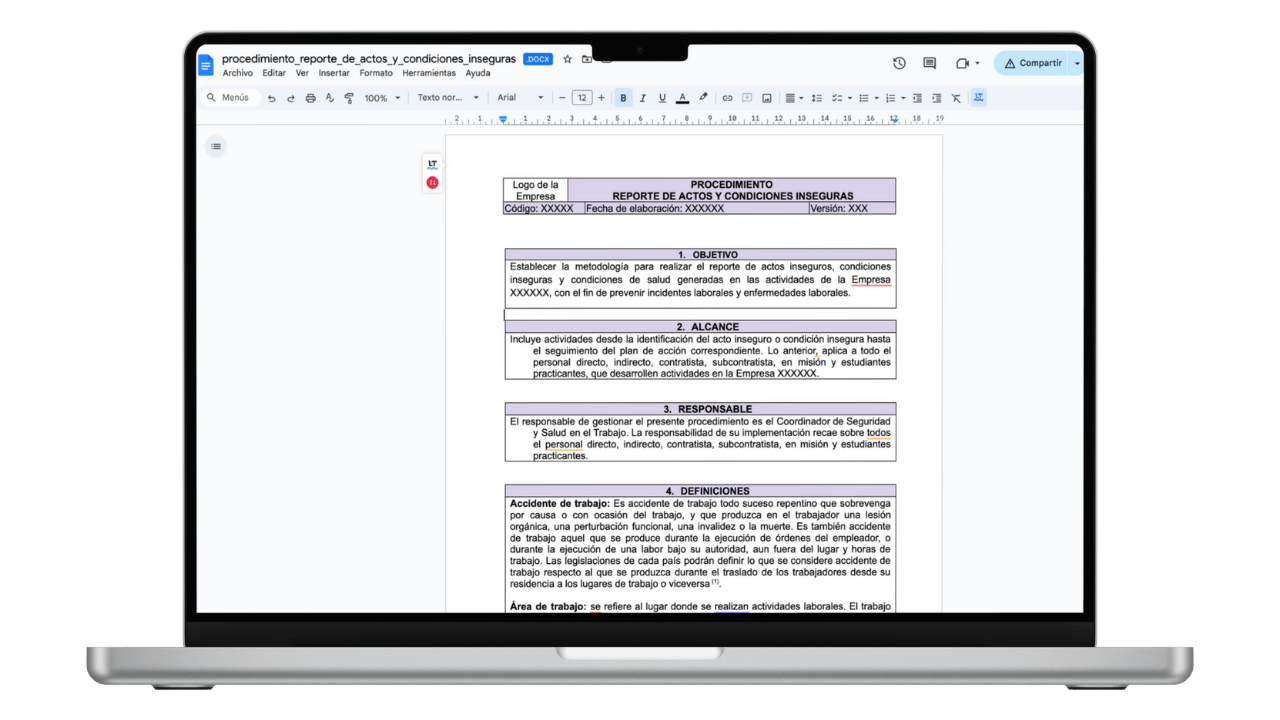Clear text formatting
The width and height of the screenshot is (1280, 720).
955,97
